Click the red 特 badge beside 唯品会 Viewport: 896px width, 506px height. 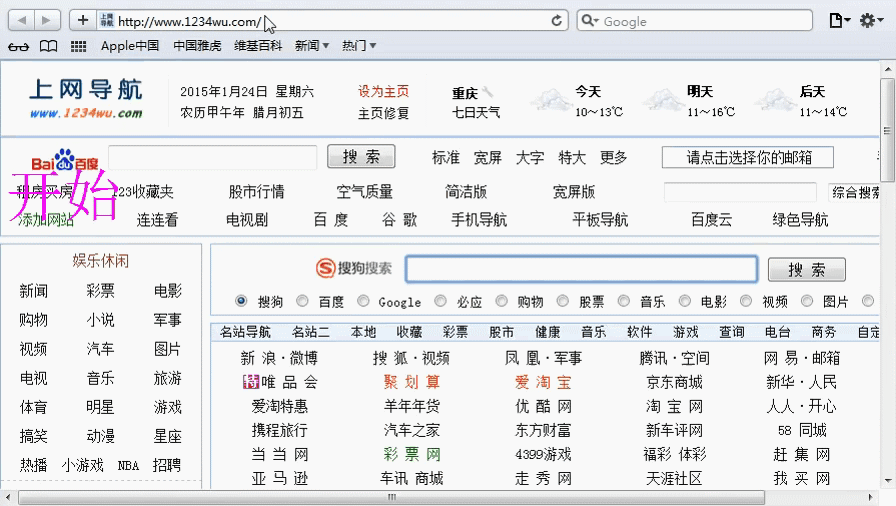(x=251, y=381)
